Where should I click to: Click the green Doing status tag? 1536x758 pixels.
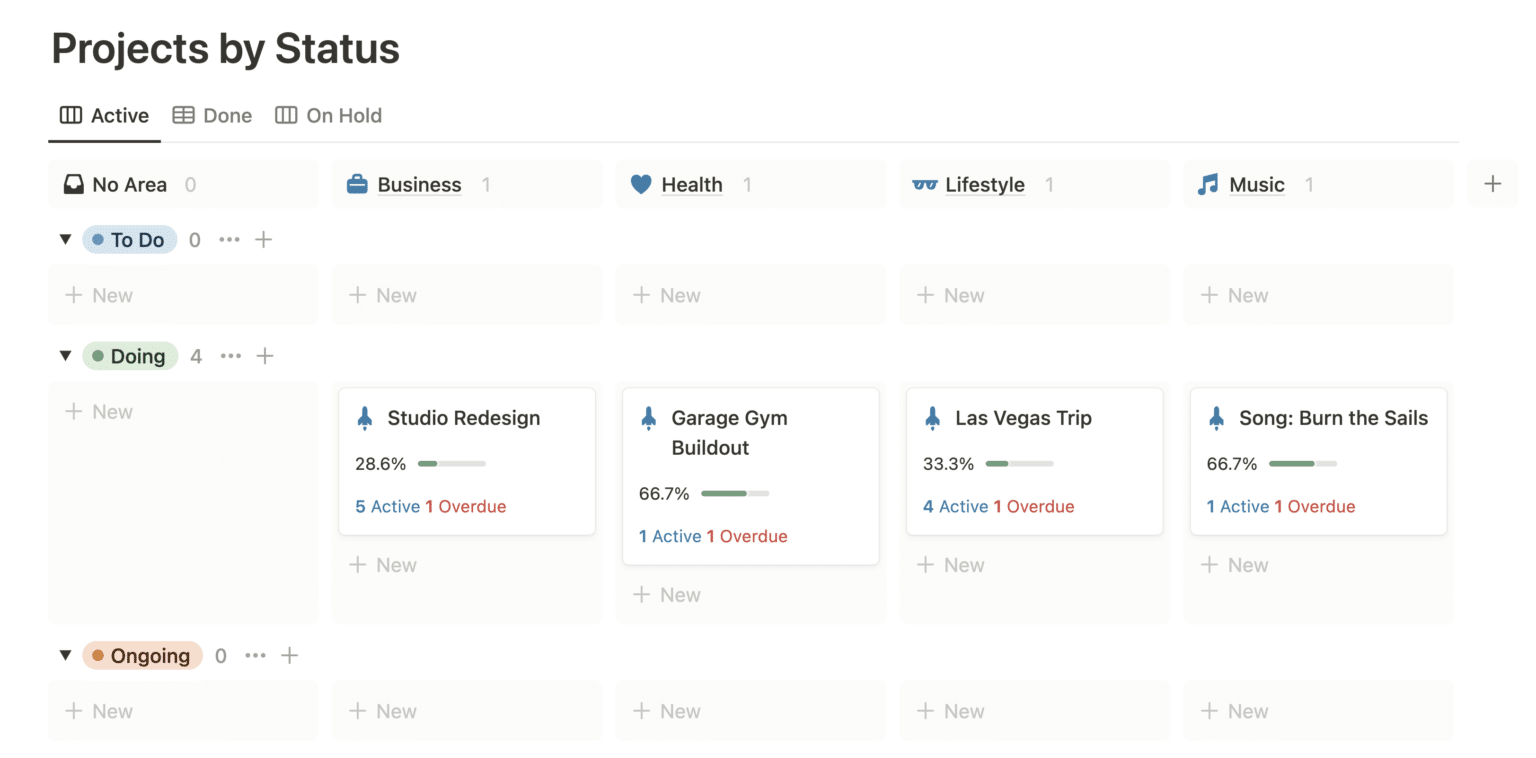point(129,356)
